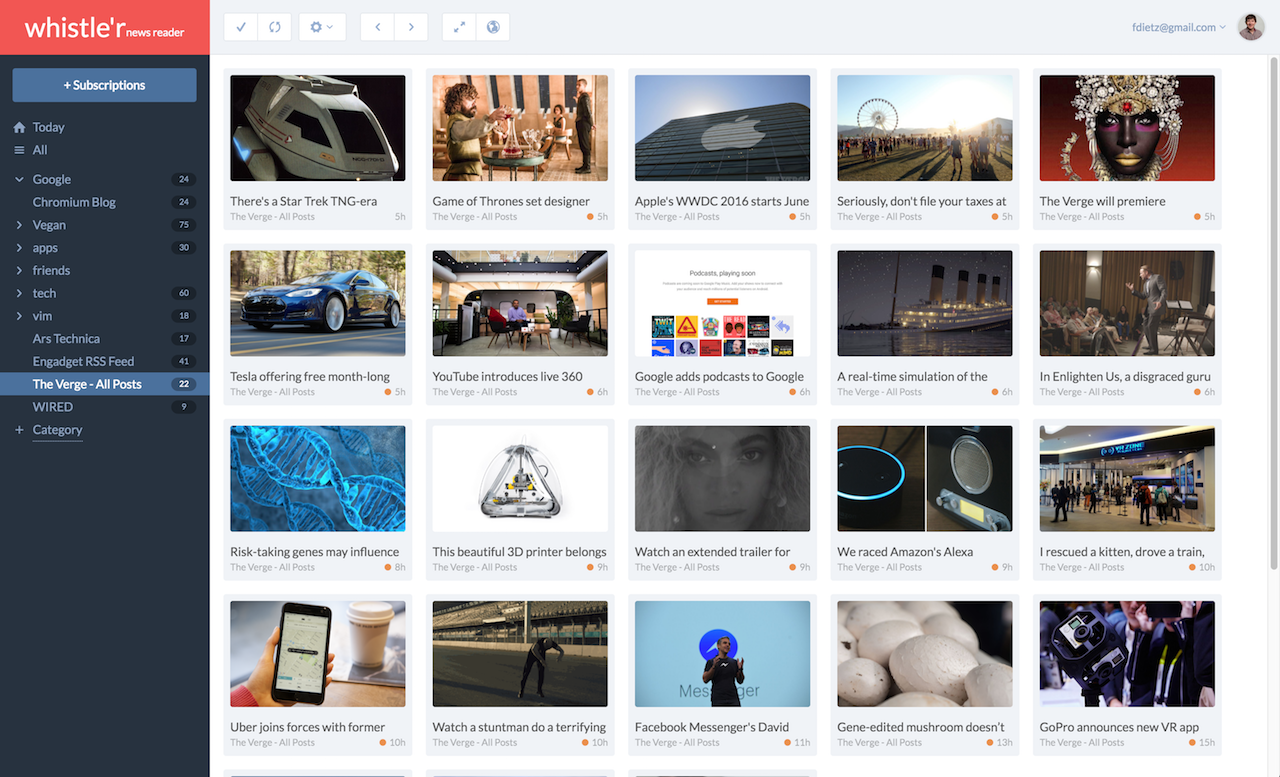Toggle unread dot on Game of Thrones card
The width and height of the screenshot is (1280, 777).
590,217
